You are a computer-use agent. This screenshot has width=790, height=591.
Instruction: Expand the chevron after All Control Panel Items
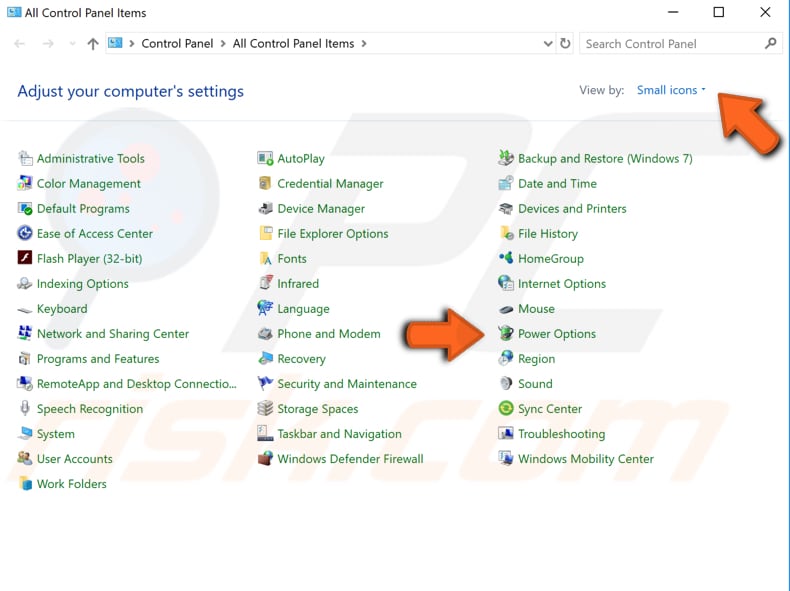(364, 44)
